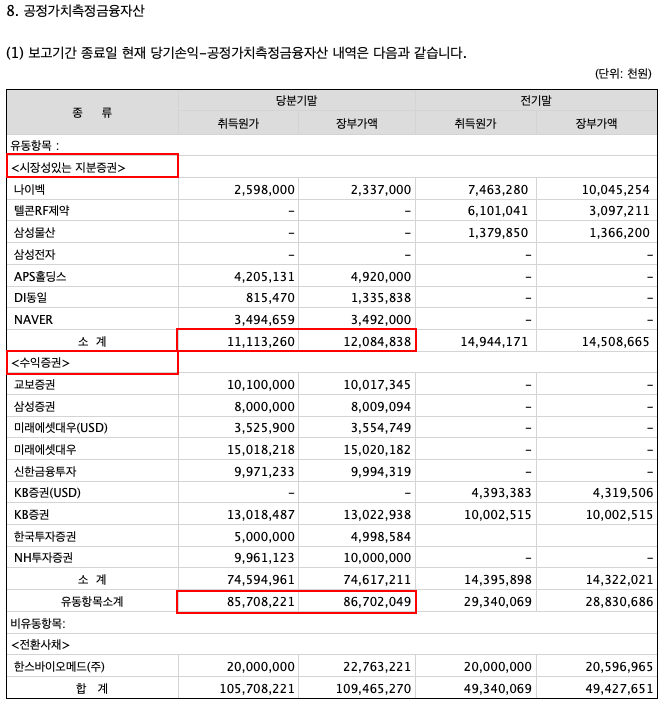Select the 'NH투자증권' row label
The image size is (667, 705).
pos(43,558)
